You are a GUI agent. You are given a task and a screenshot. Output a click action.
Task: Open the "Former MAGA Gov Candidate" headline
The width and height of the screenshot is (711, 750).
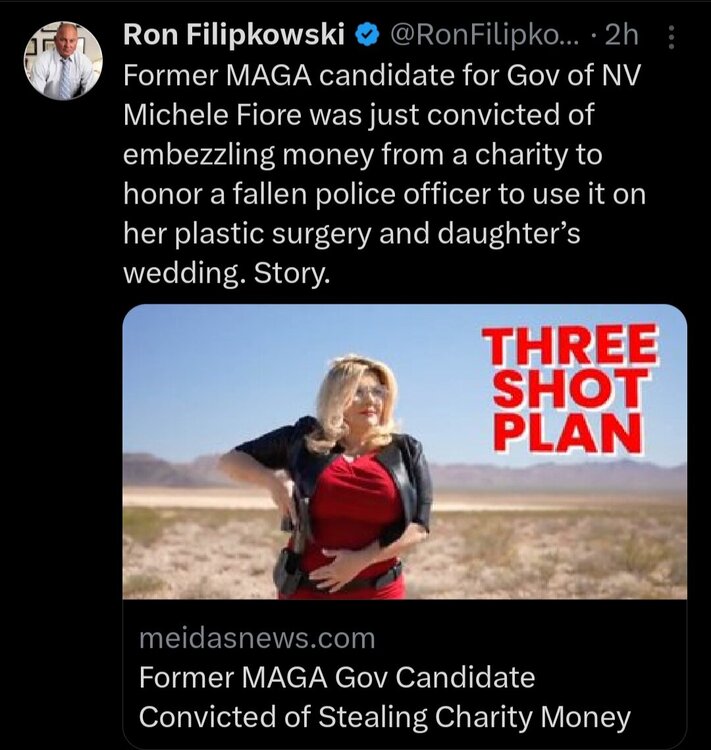click(337, 677)
